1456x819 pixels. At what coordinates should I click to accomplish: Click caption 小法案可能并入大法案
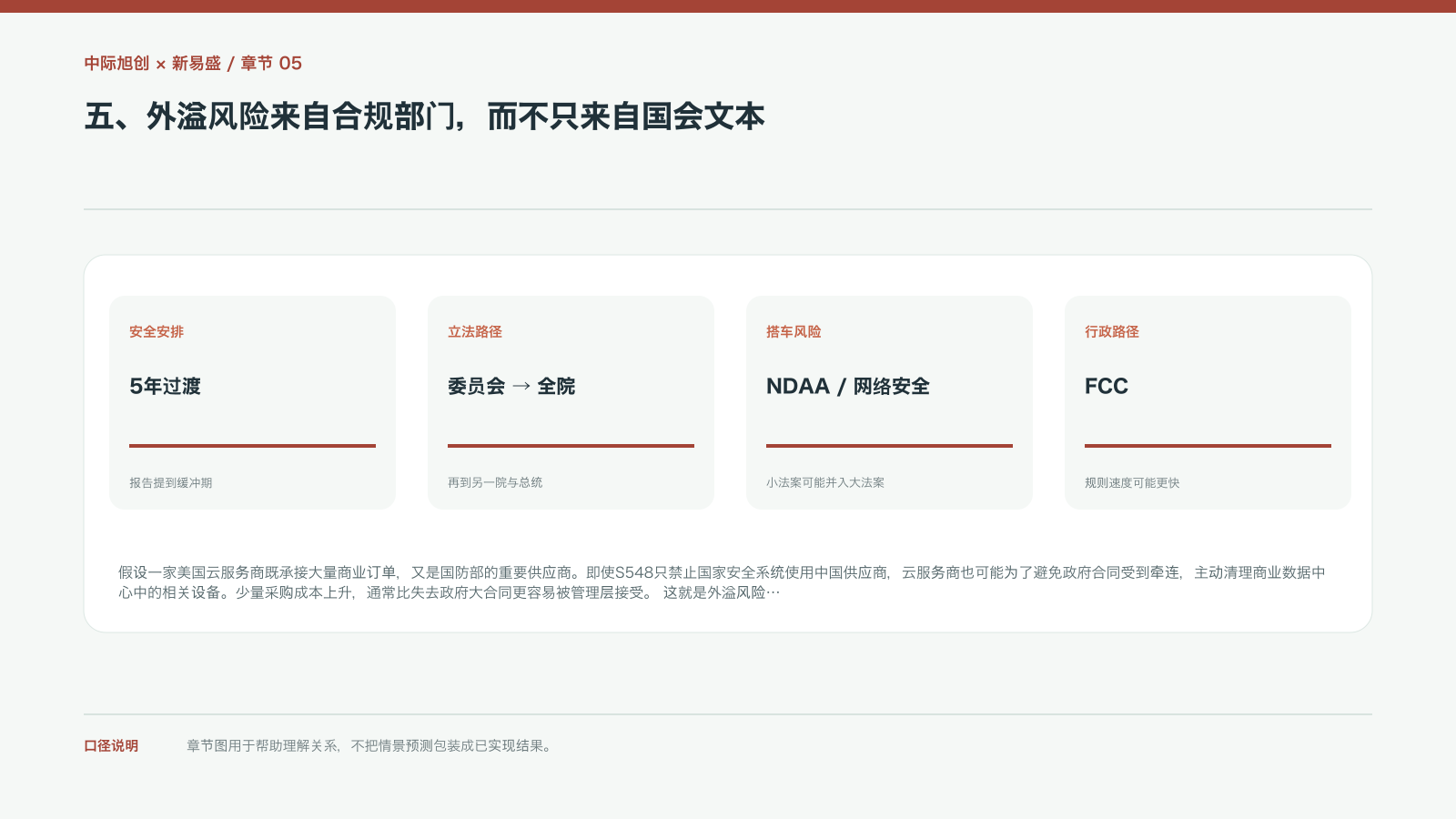[825, 482]
